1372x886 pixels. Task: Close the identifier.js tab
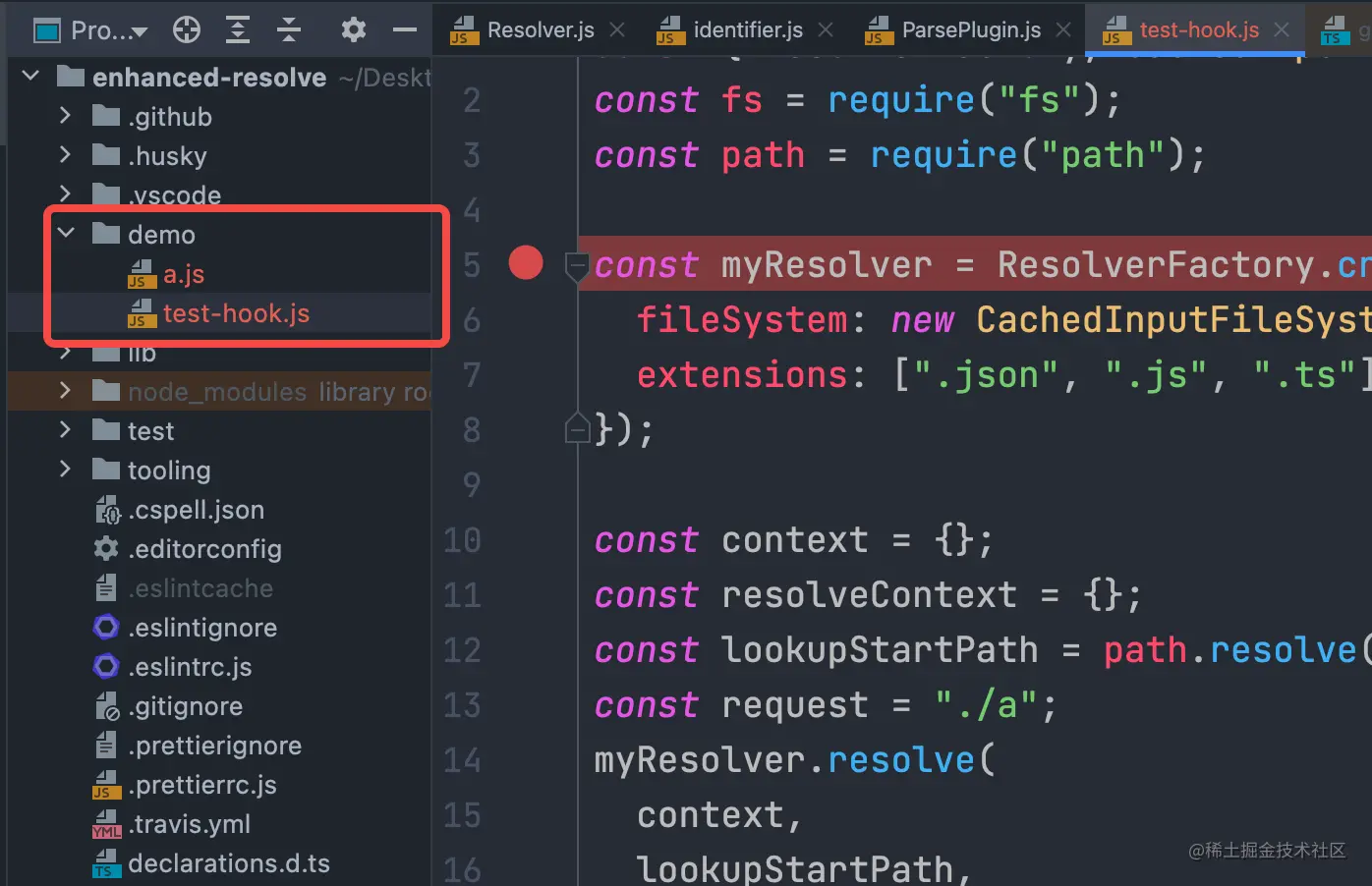click(826, 30)
